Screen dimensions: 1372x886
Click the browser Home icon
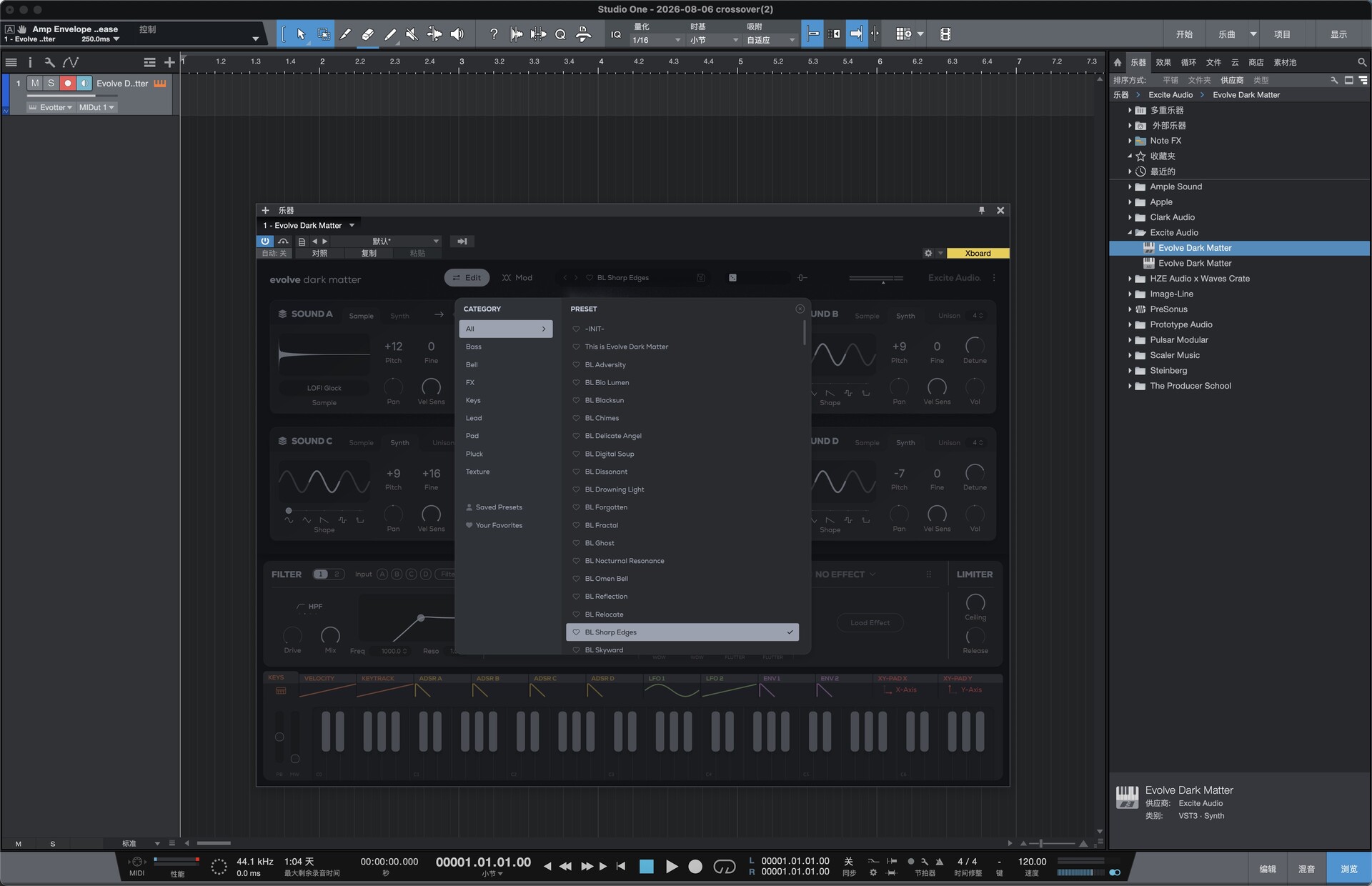pos(1118,62)
